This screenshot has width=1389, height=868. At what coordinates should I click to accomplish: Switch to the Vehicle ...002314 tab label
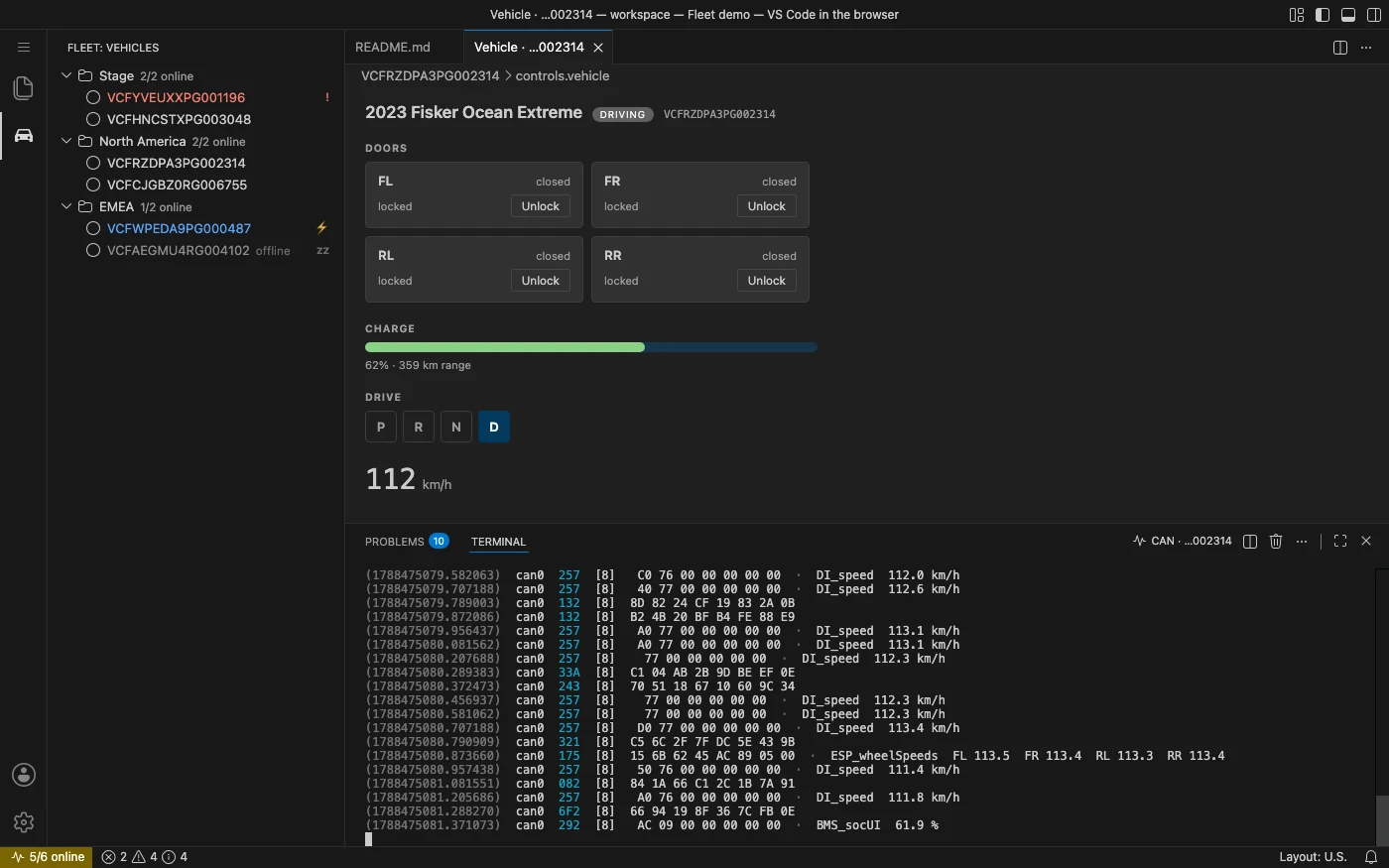(x=529, y=47)
